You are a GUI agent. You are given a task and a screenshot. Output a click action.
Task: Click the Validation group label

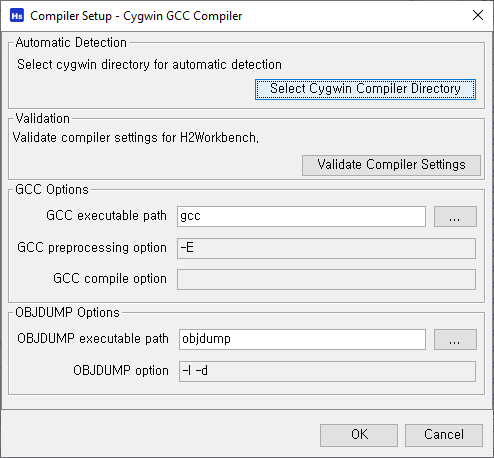click(x=43, y=119)
